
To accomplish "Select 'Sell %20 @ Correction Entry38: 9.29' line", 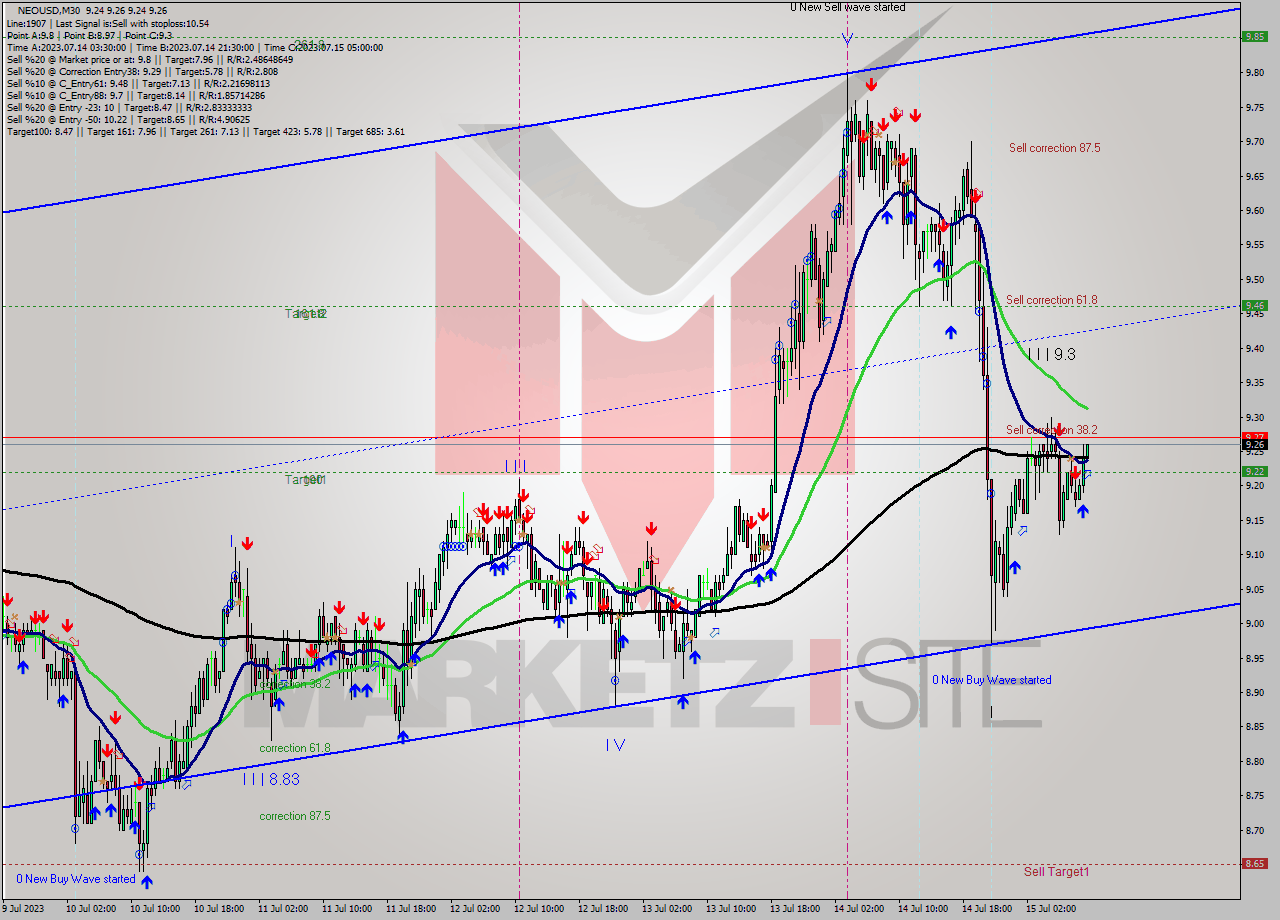I will (x=142, y=71).
